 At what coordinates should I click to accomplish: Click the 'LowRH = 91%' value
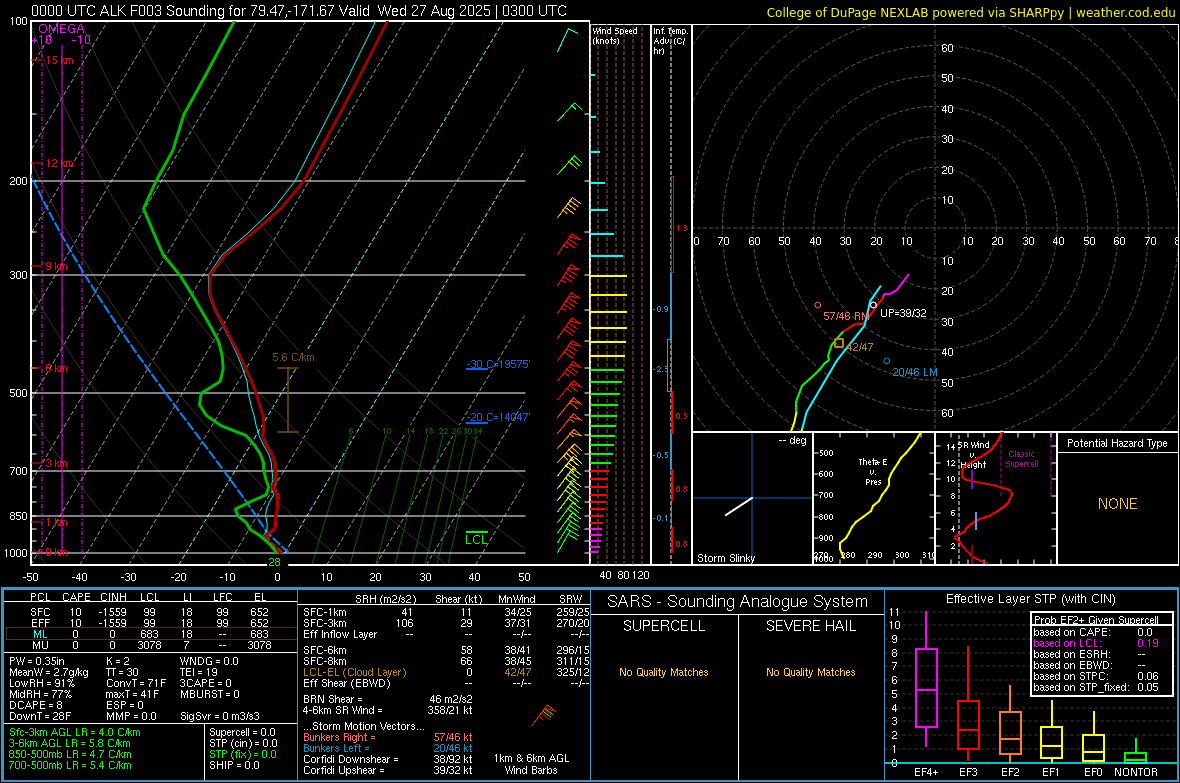[x=42, y=684]
